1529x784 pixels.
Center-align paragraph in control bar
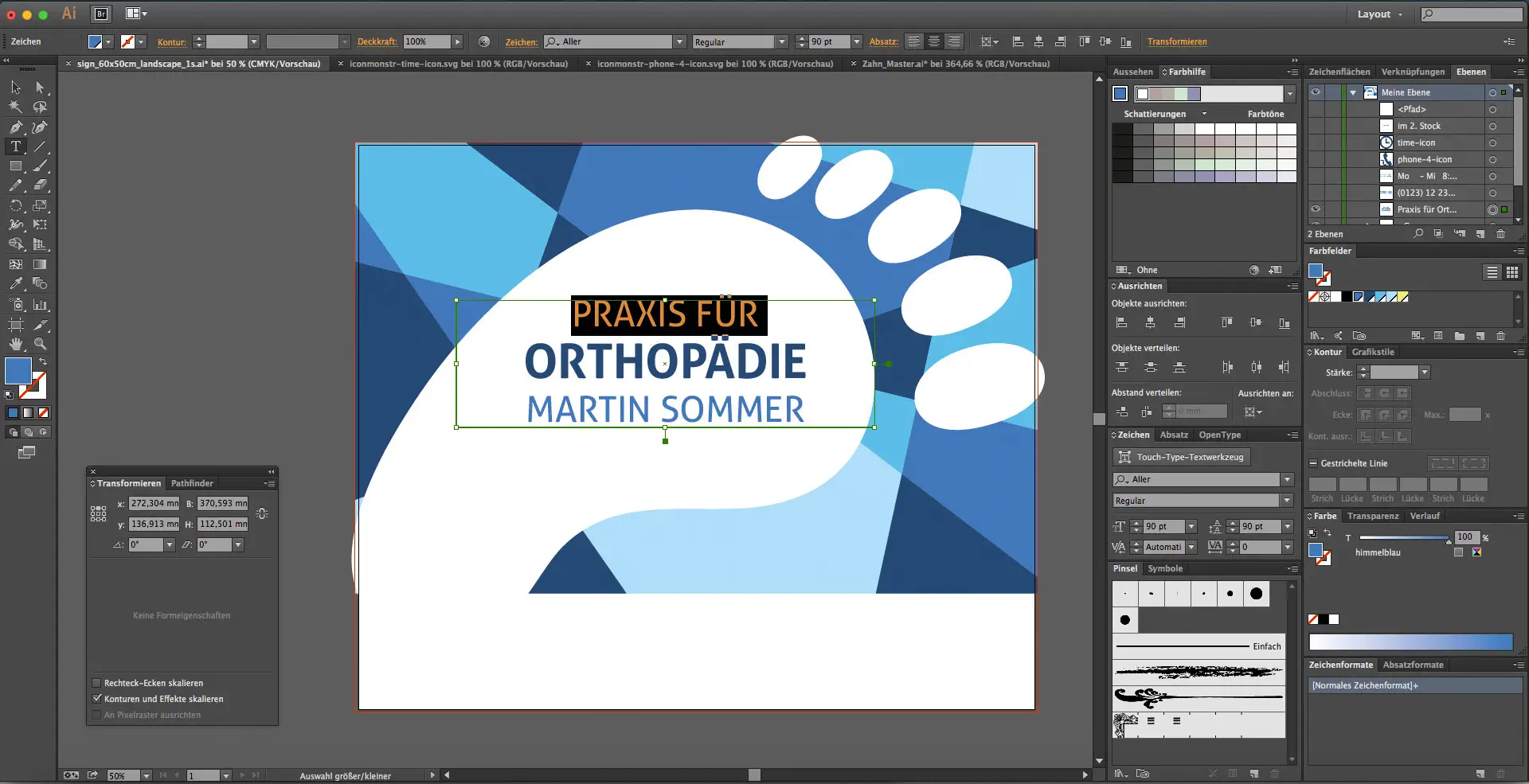point(934,41)
